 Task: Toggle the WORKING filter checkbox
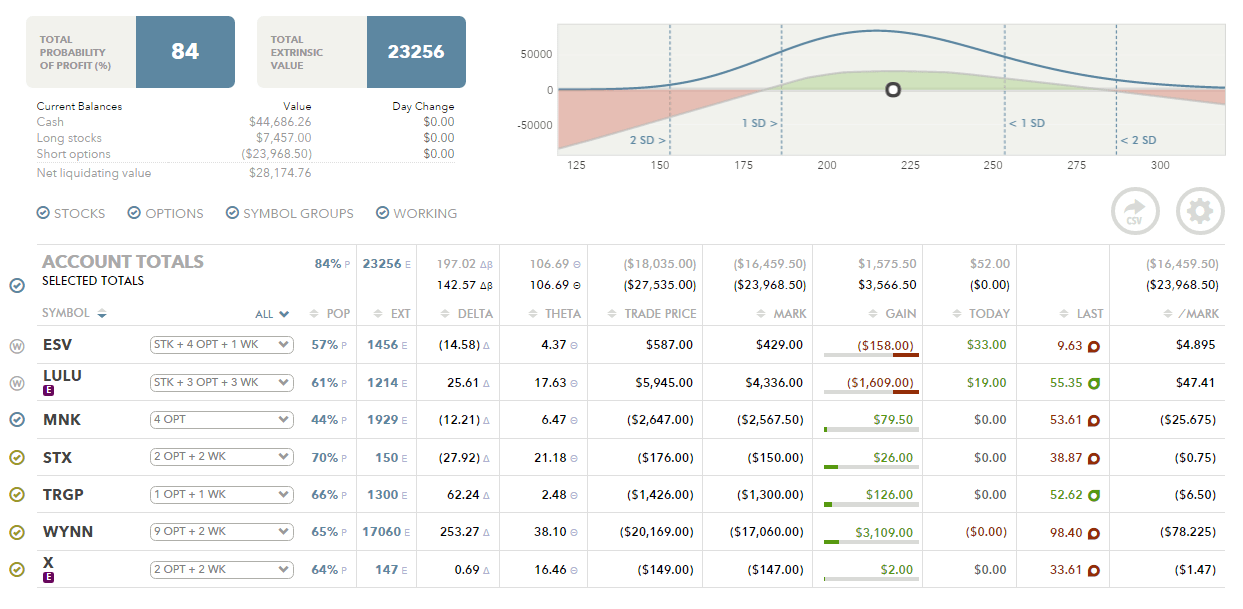382,213
